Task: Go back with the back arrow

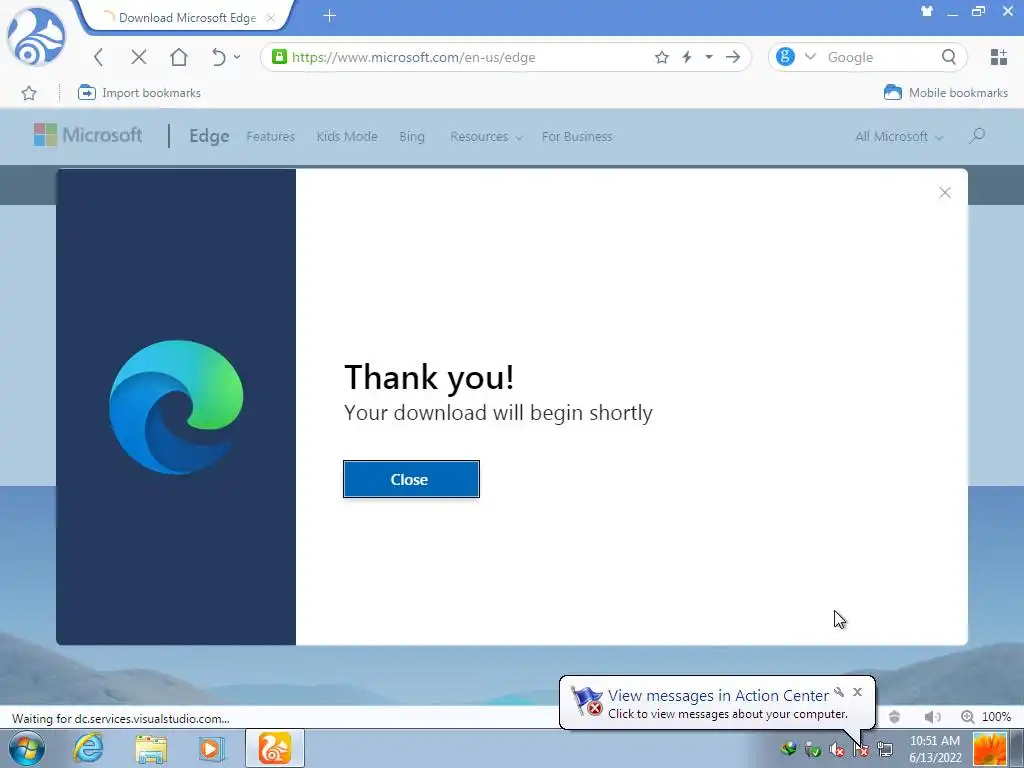Action: (x=99, y=57)
